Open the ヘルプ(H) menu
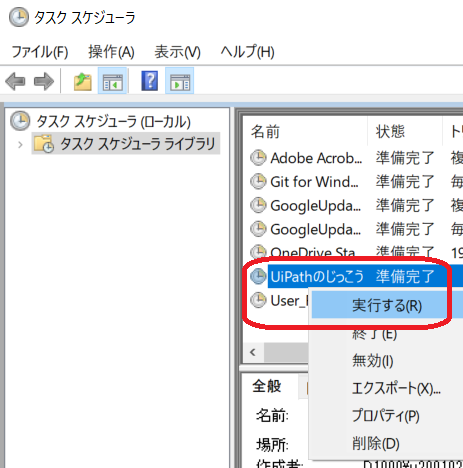The height and width of the screenshot is (468, 463). coord(247,52)
